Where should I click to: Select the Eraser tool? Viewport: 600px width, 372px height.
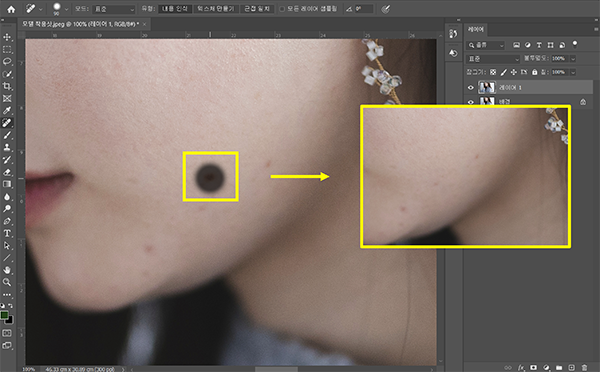7,172
